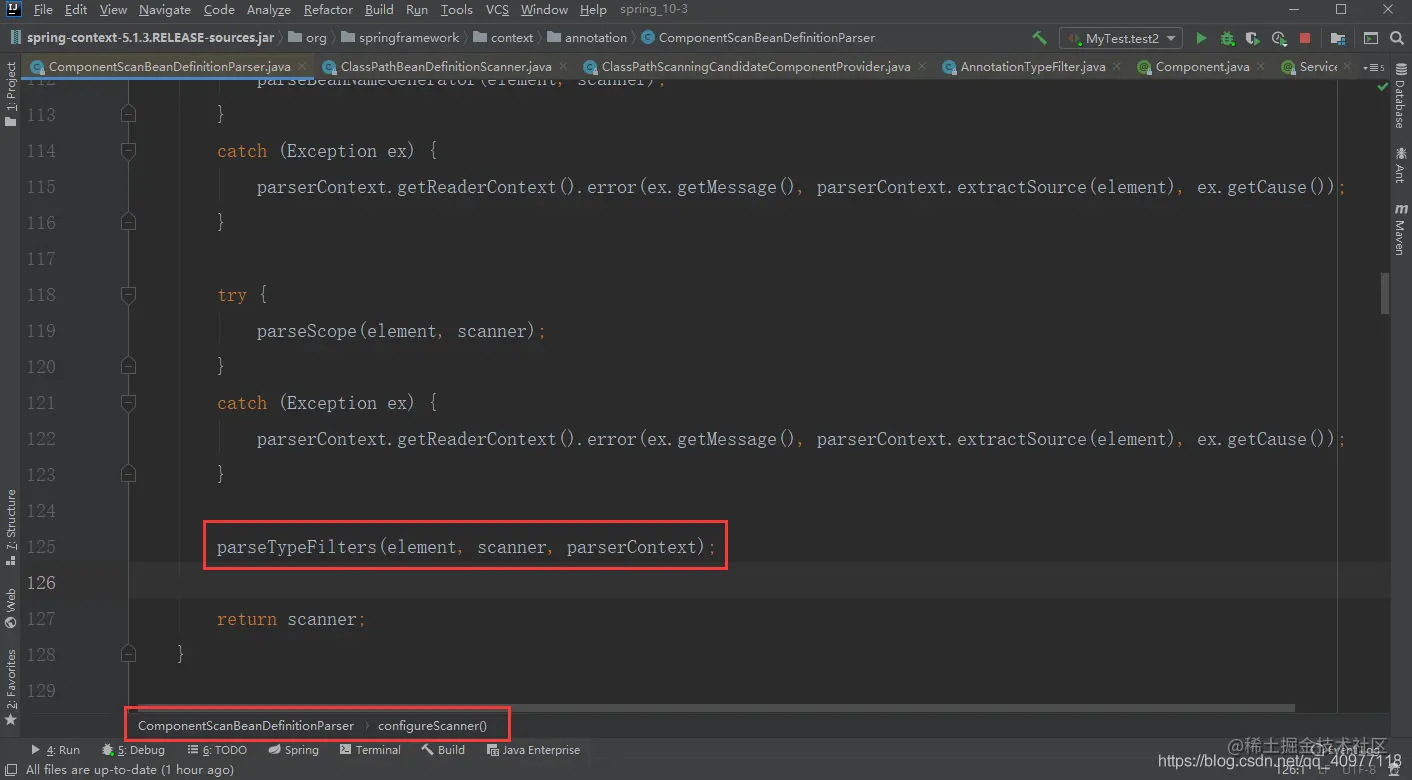
Task: Click the springframework folder in navigation bar
Action: point(400,38)
